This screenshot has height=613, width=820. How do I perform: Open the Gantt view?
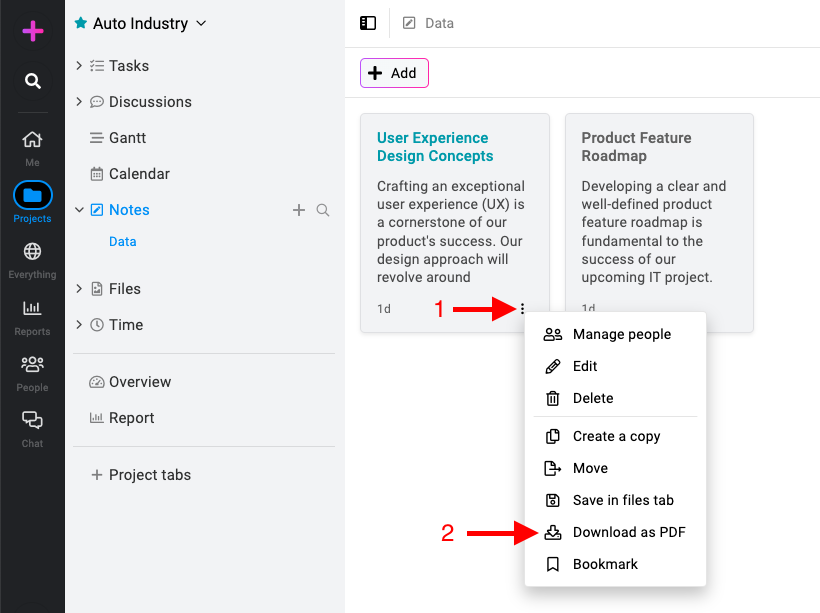[x=127, y=138]
